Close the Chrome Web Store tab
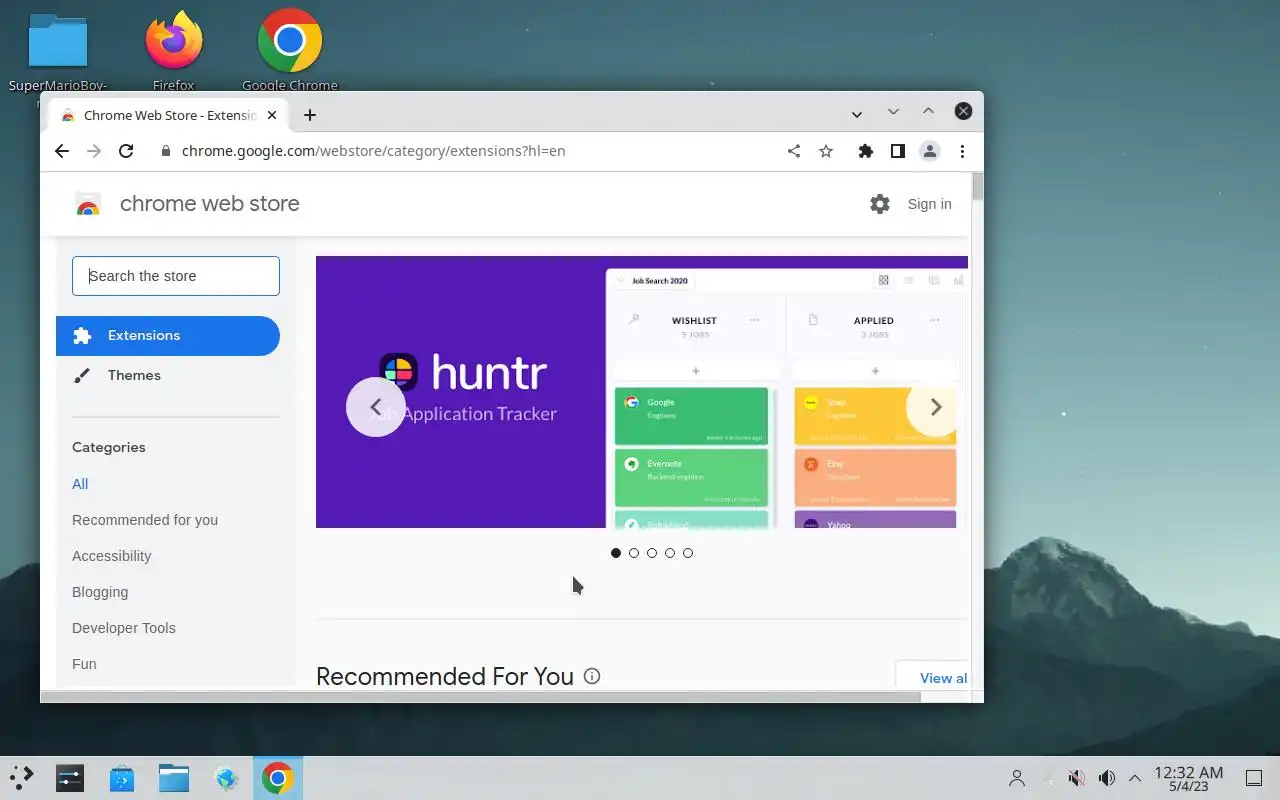The height and width of the screenshot is (800, 1280). pos(272,115)
